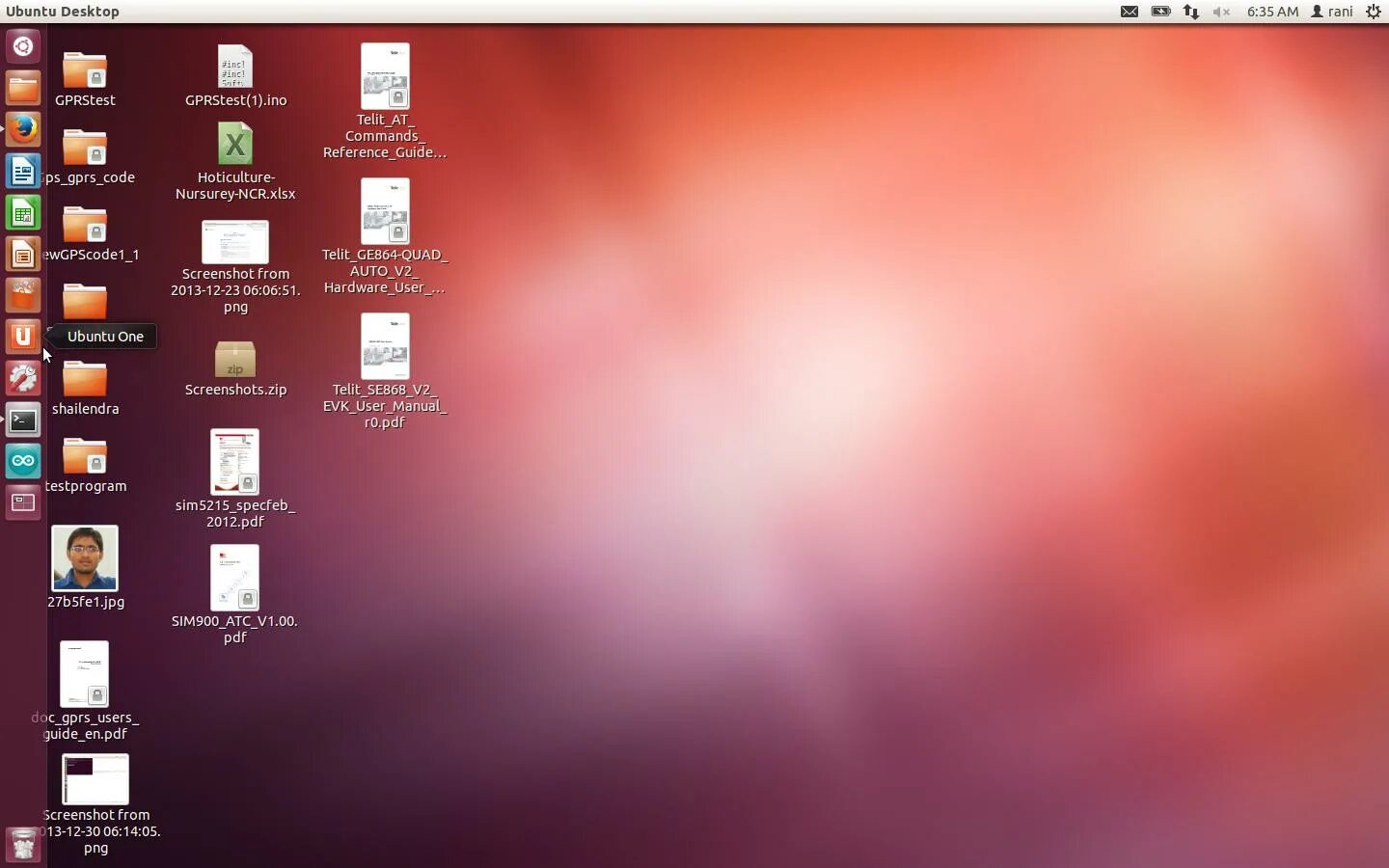Open the Dash home launcher icon
The image size is (1389, 868).
tap(23, 46)
